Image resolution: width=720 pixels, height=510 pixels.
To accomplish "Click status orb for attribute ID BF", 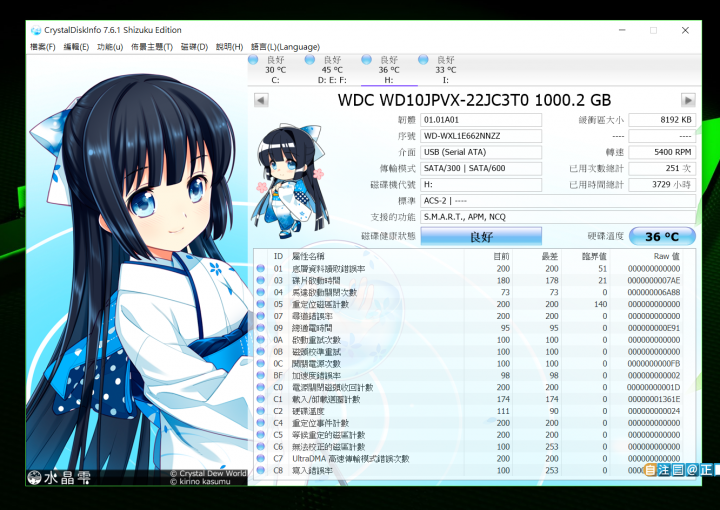I will click(x=261, y=375).
